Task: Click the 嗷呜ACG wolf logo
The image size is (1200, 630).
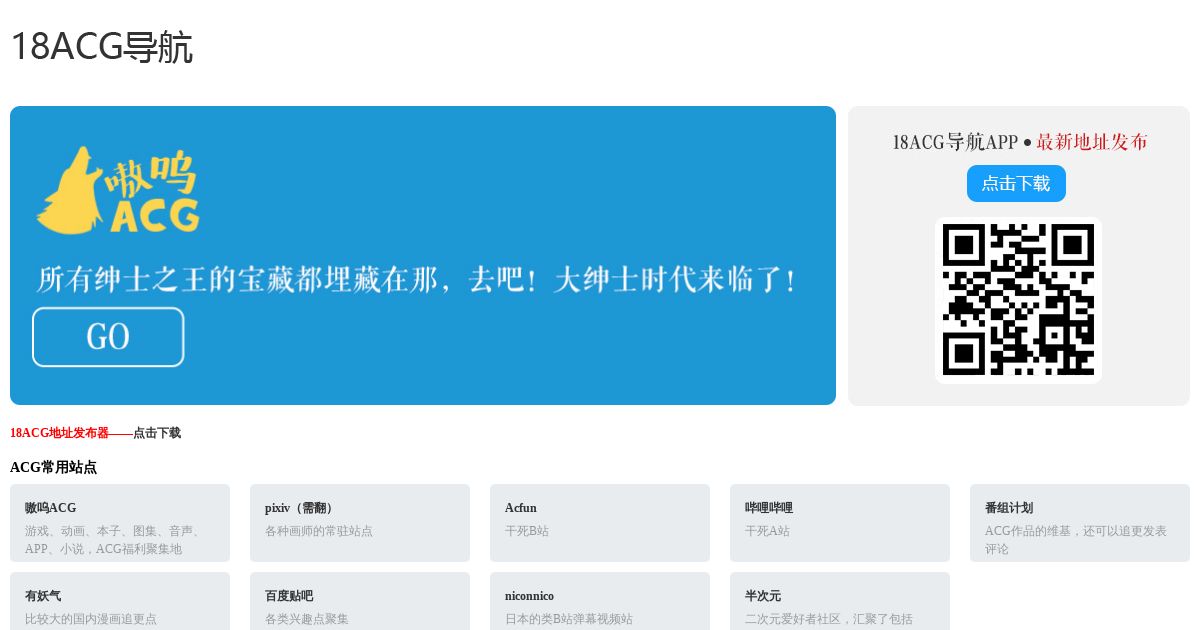Action: tap(118, 190)
